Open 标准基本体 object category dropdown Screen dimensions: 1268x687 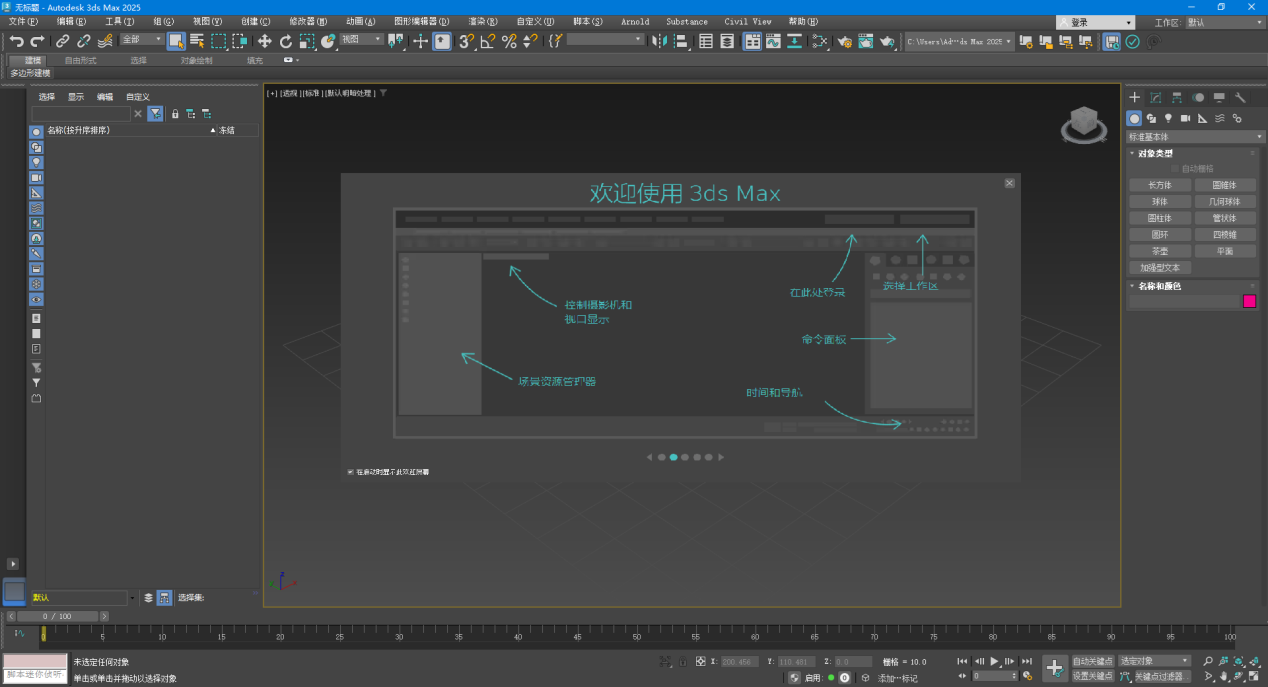pyautogui.click(x=1196, y=136)
